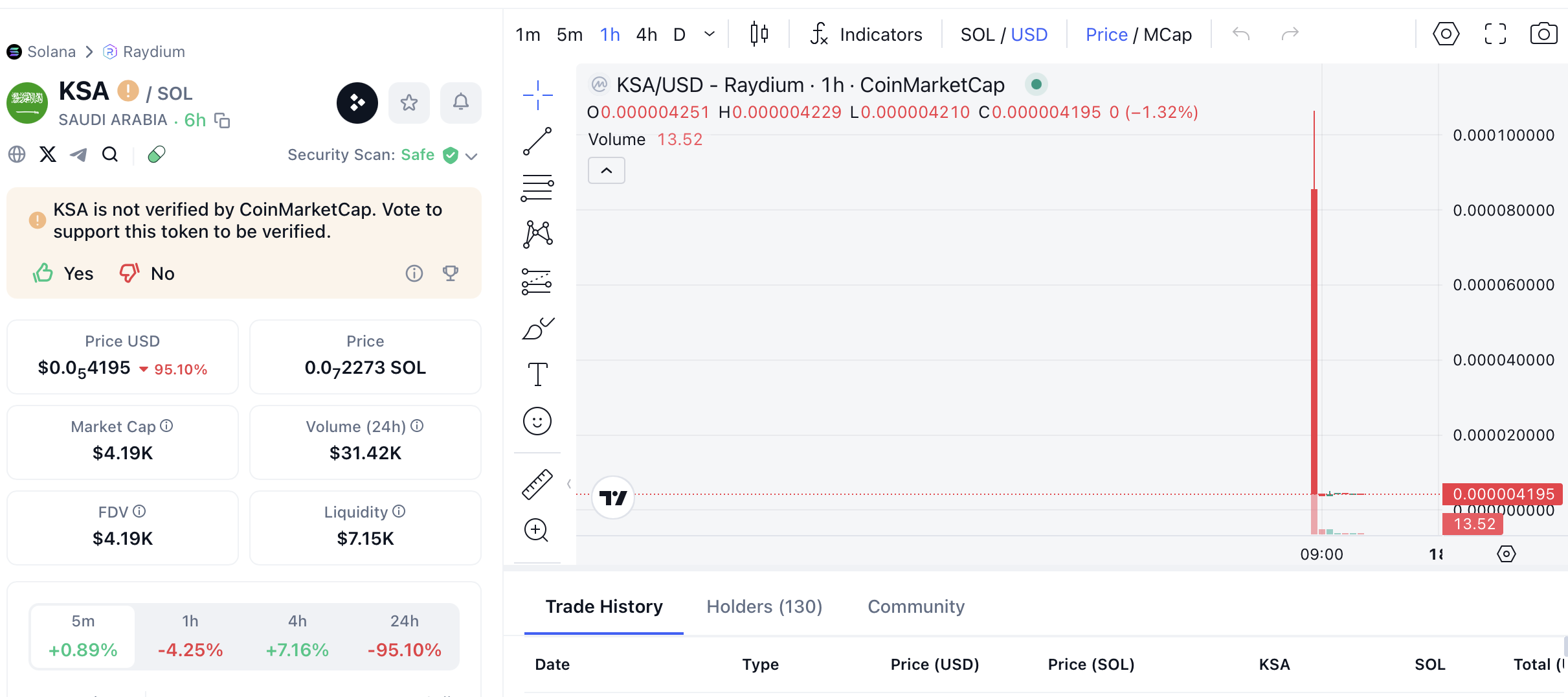Image resolution: width=1568 pixels, height=697 pixels.
Task: Expand the Security Scan details
Action: 471,155
